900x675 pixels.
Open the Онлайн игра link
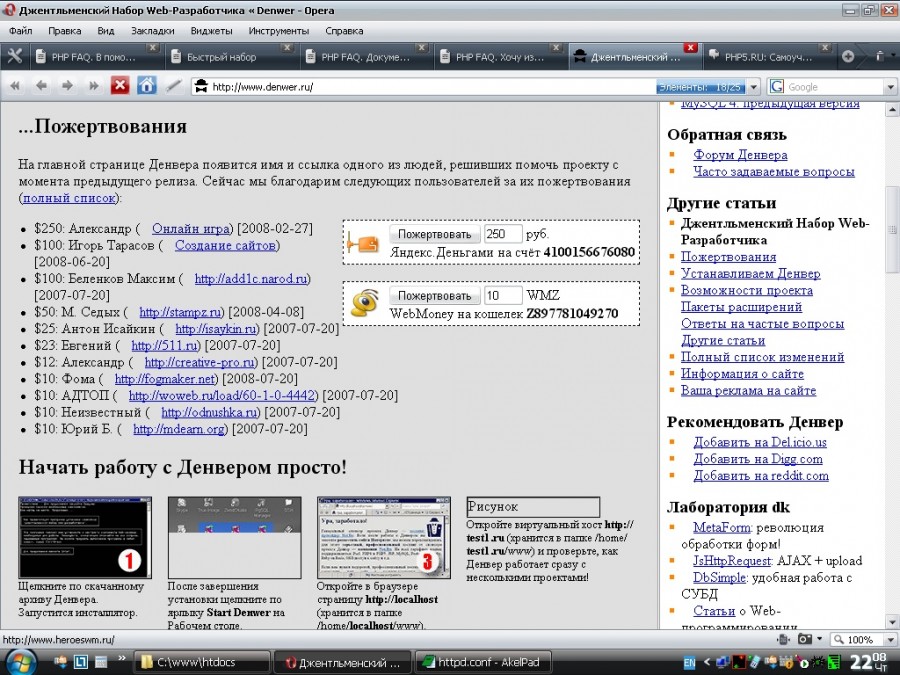click(x=191, y=228)
